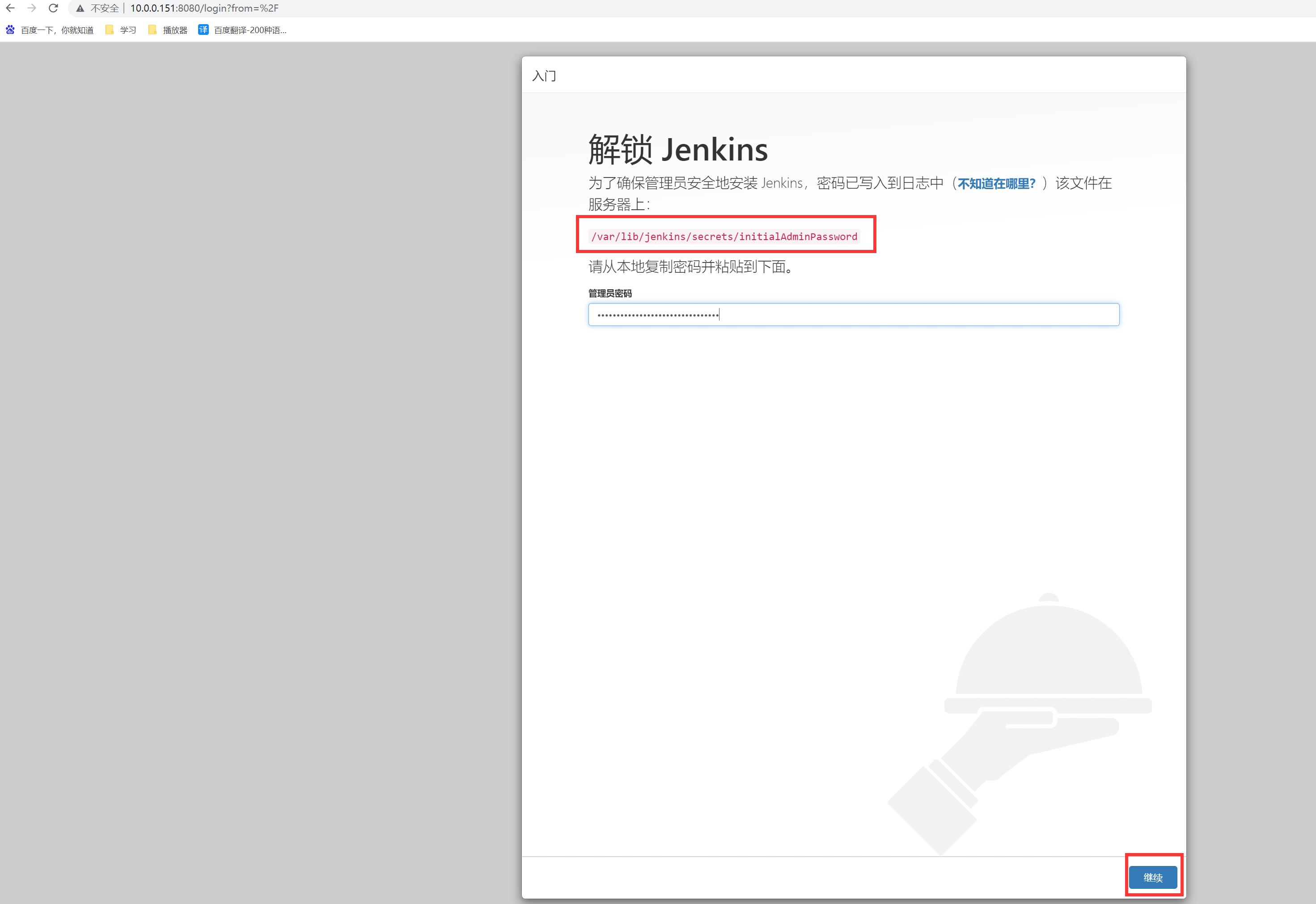Click the Baidu paw bookmark icon

pyautogui.click(x=10, y=30)
